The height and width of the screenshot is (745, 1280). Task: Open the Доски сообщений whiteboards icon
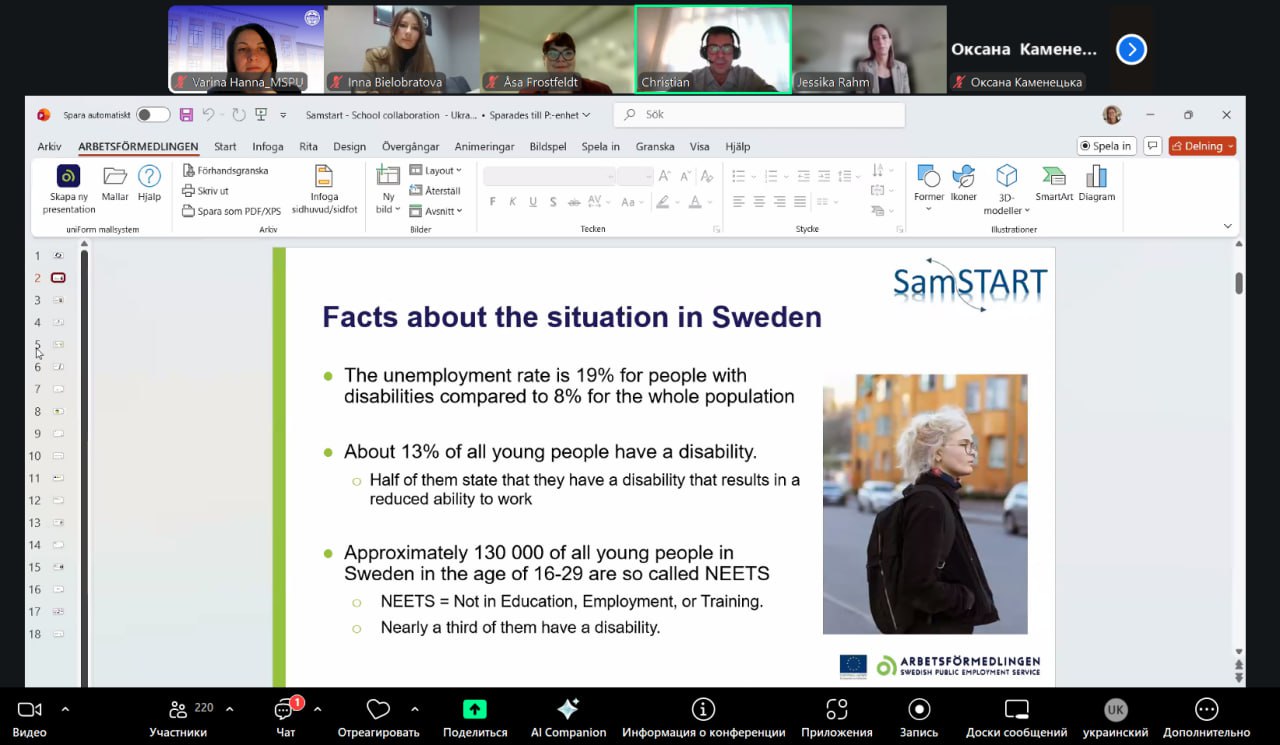coord(1016,710)
